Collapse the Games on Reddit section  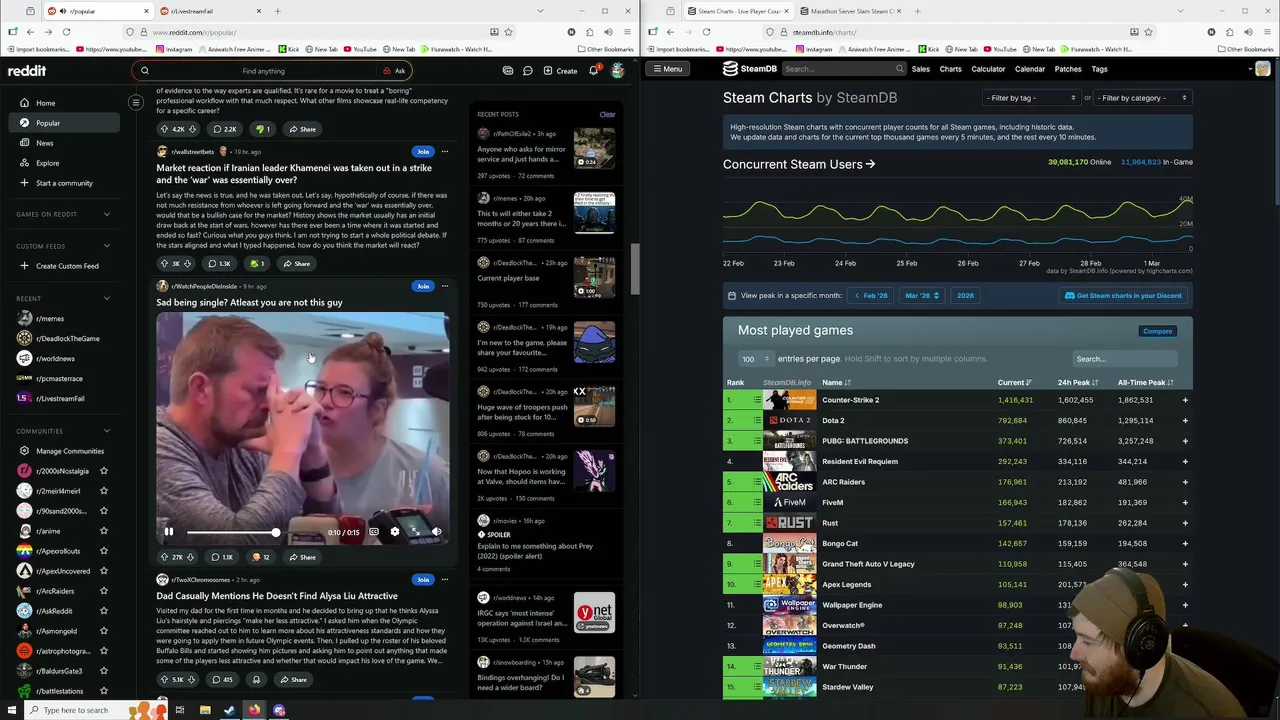point(107,214)
